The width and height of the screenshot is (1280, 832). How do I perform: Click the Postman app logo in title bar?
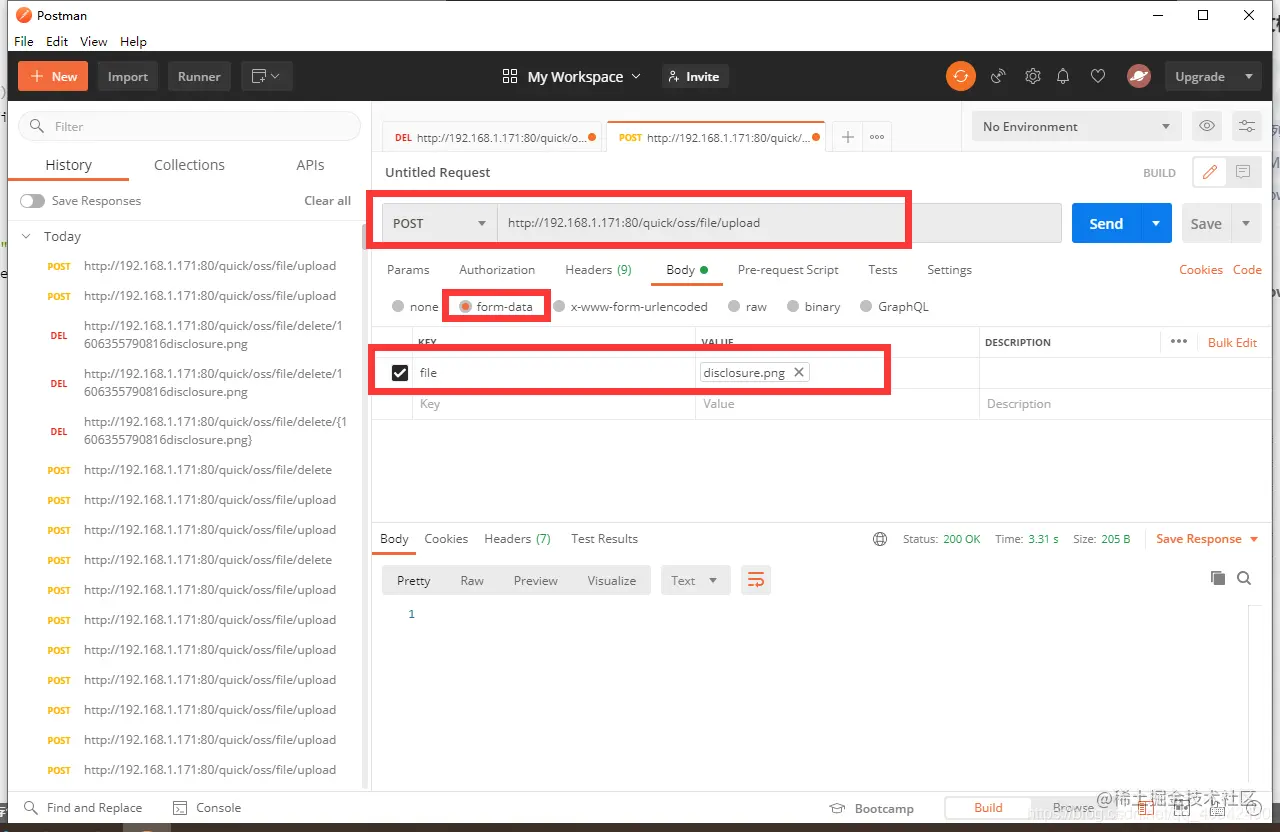24,15
